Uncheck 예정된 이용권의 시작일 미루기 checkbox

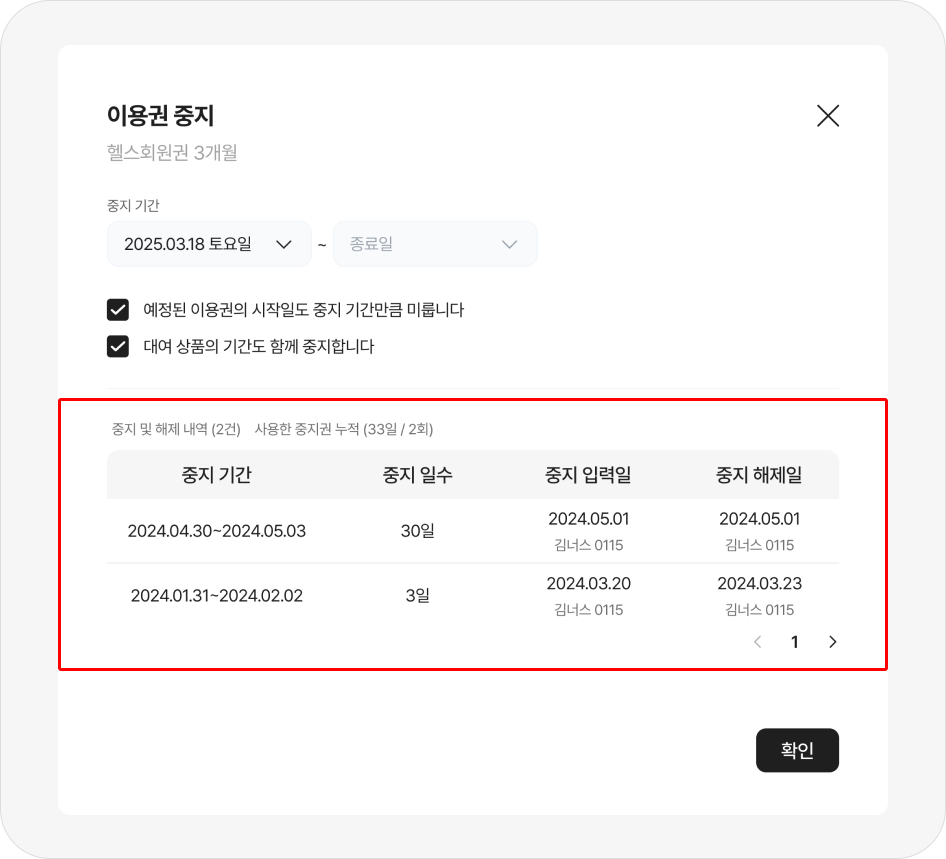(x=118, y=310)
